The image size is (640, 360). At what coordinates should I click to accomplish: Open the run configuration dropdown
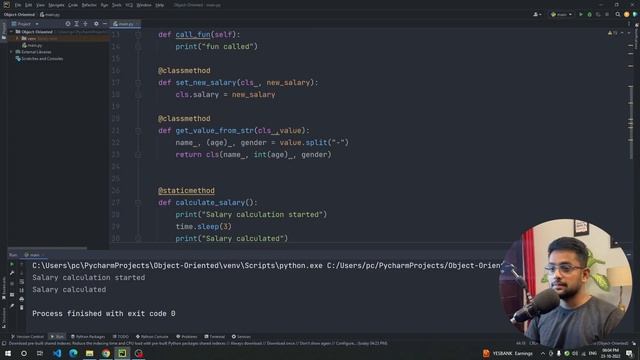pyautogui.click(x=561, y=14)
